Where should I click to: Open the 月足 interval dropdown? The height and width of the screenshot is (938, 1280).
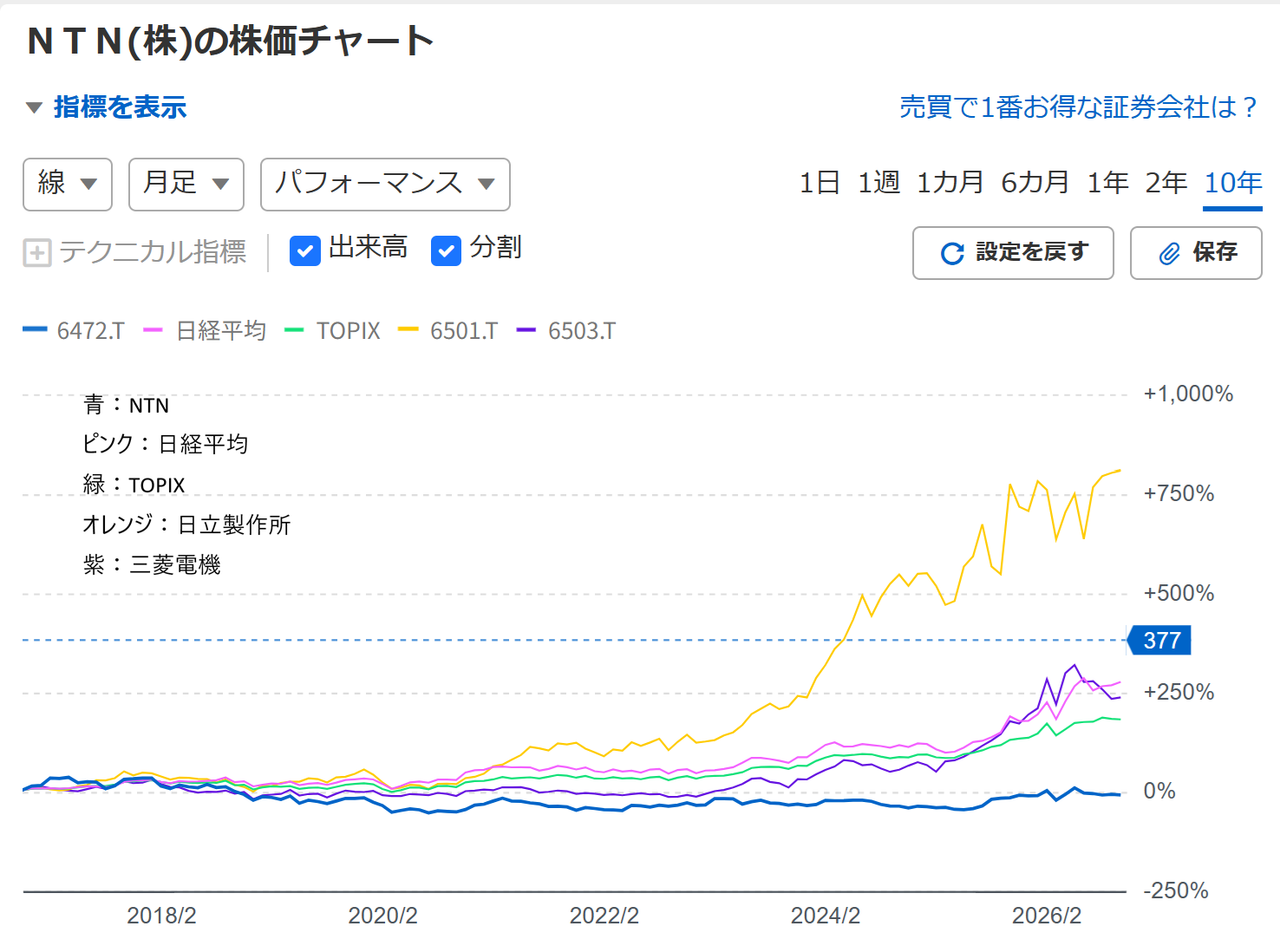point(187,184)
